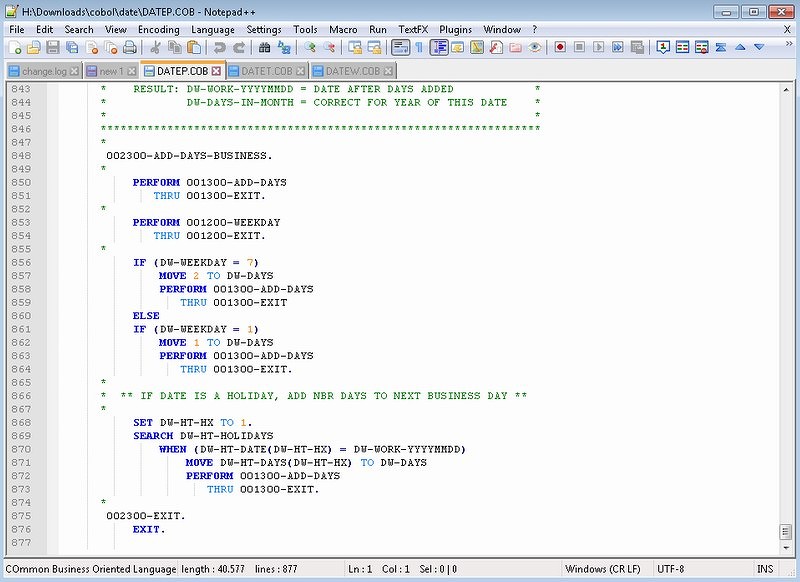This screenshot has height=582, width=800.
Task: Start macro recording with red circle button
Action: tap(560, 48)
